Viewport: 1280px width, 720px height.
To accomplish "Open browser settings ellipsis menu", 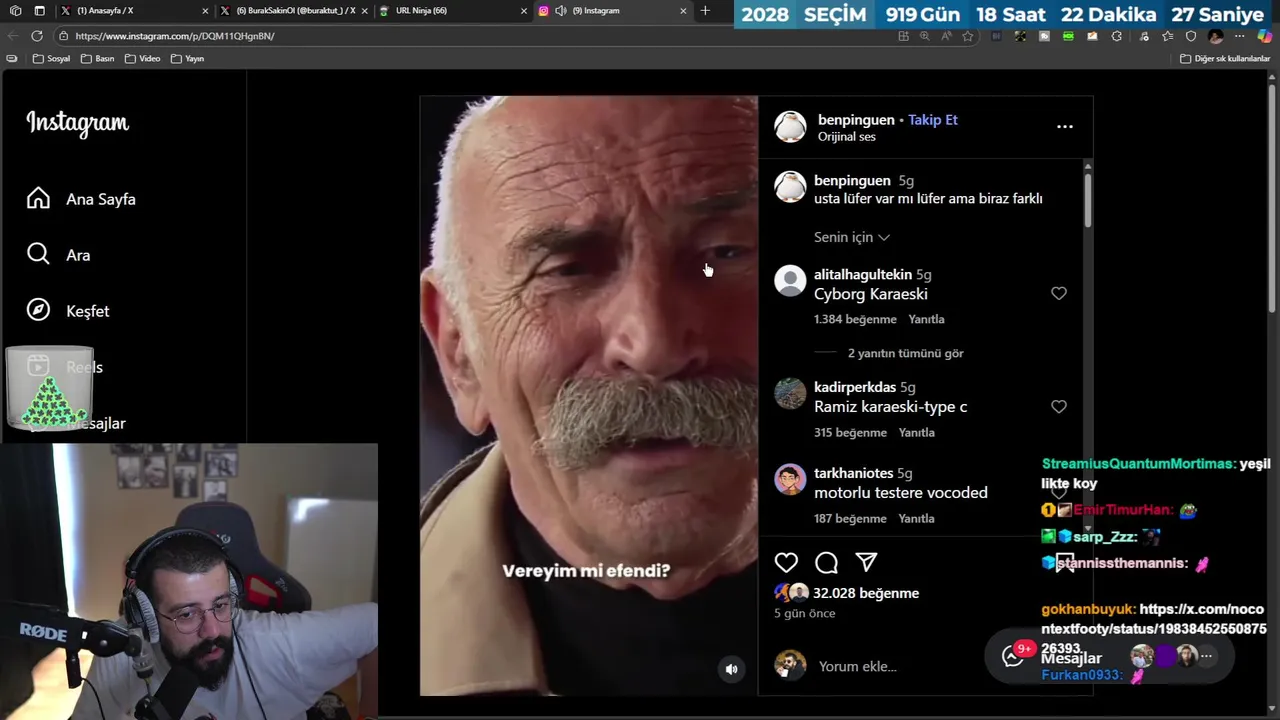I will [x=1240, y=36].
